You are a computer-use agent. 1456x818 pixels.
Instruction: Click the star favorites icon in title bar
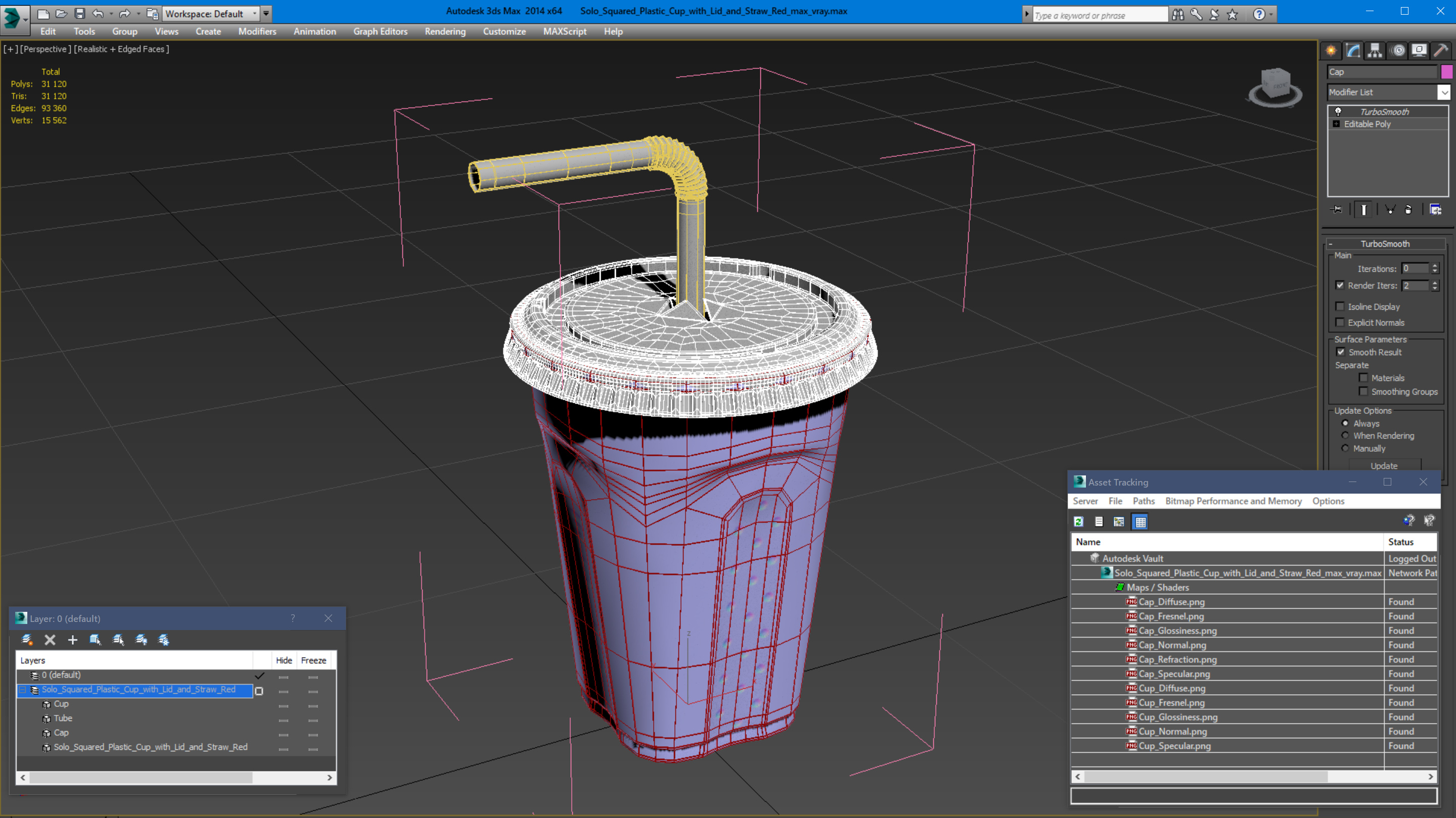pos(1232,15)
